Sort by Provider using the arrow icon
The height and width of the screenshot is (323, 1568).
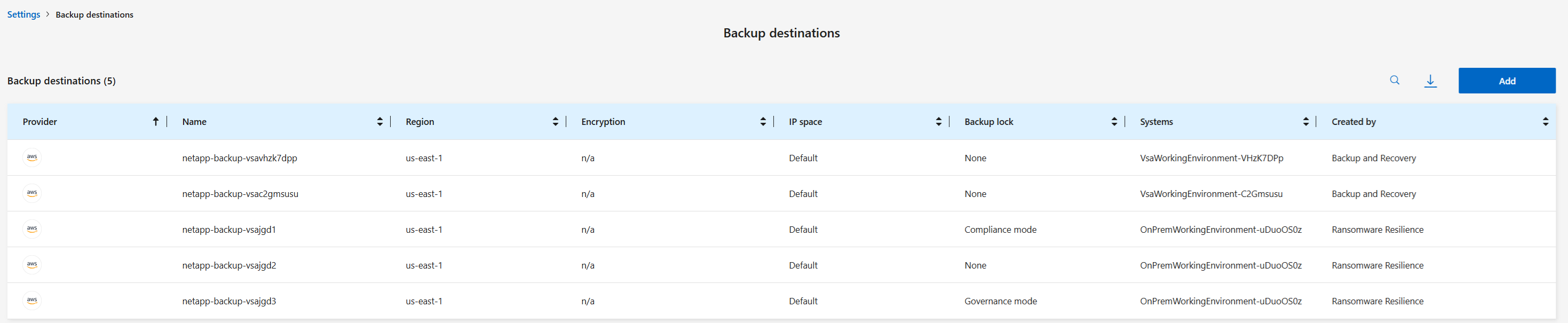pos(156,122)
